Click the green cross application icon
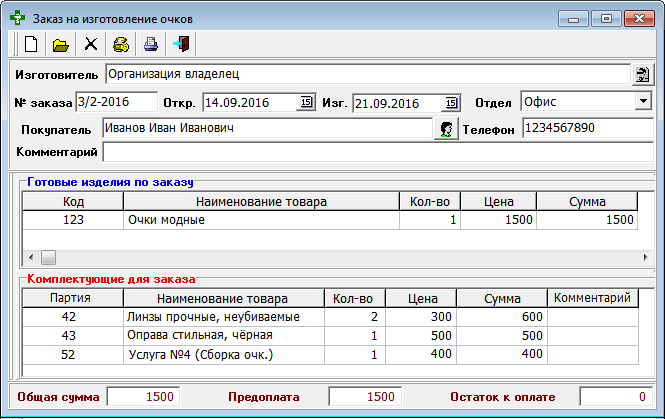 [17, 18]
